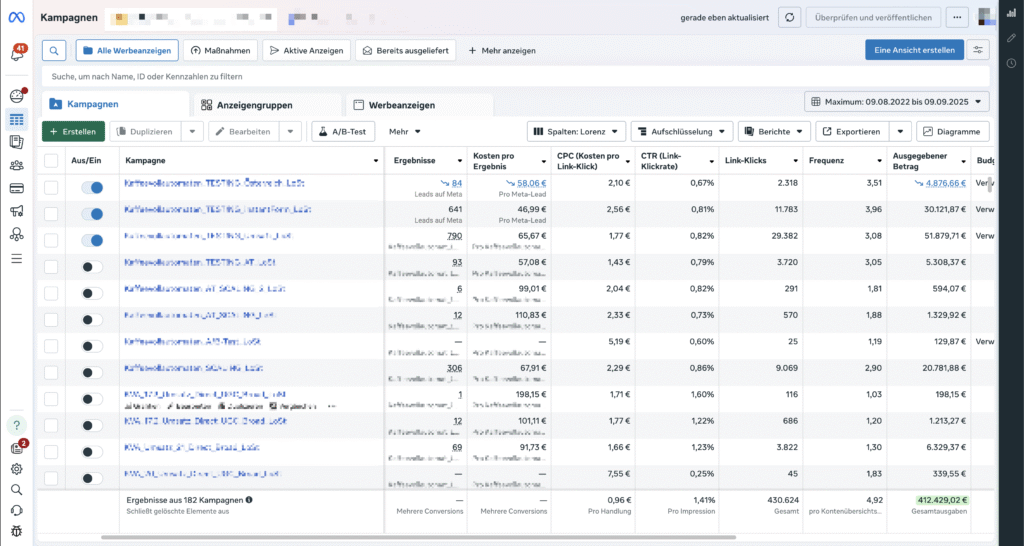Click the bug report icon

(x=16, y=530)
